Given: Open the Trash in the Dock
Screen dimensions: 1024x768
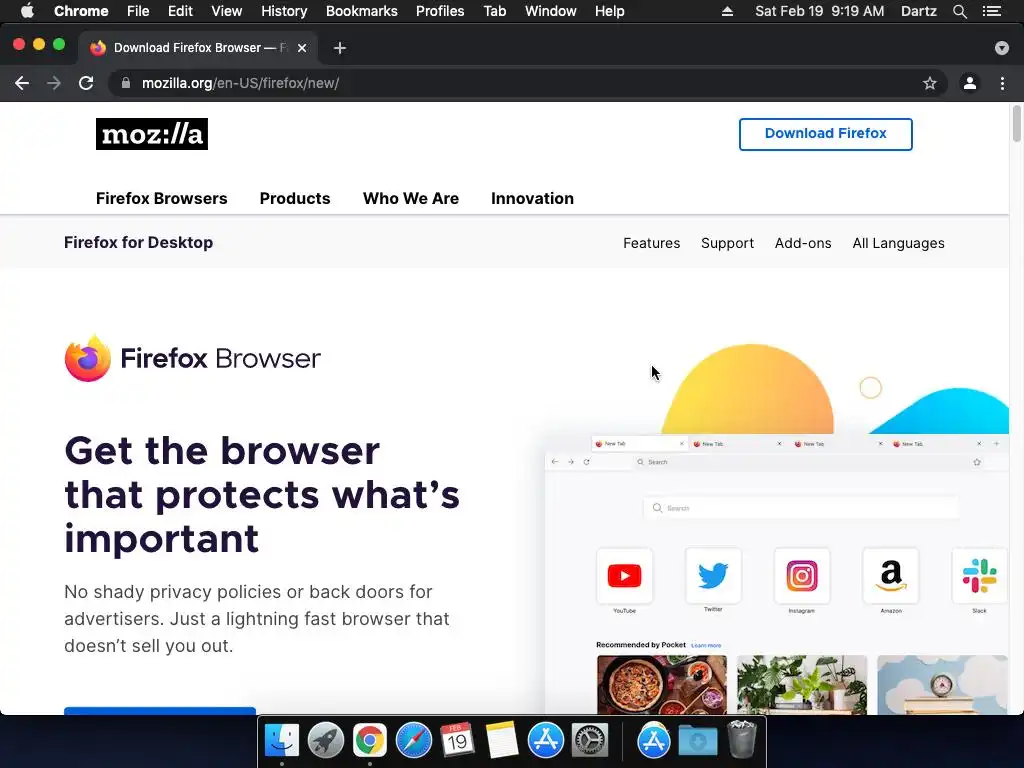Looking at the screenshot, I should pos(741,739).
